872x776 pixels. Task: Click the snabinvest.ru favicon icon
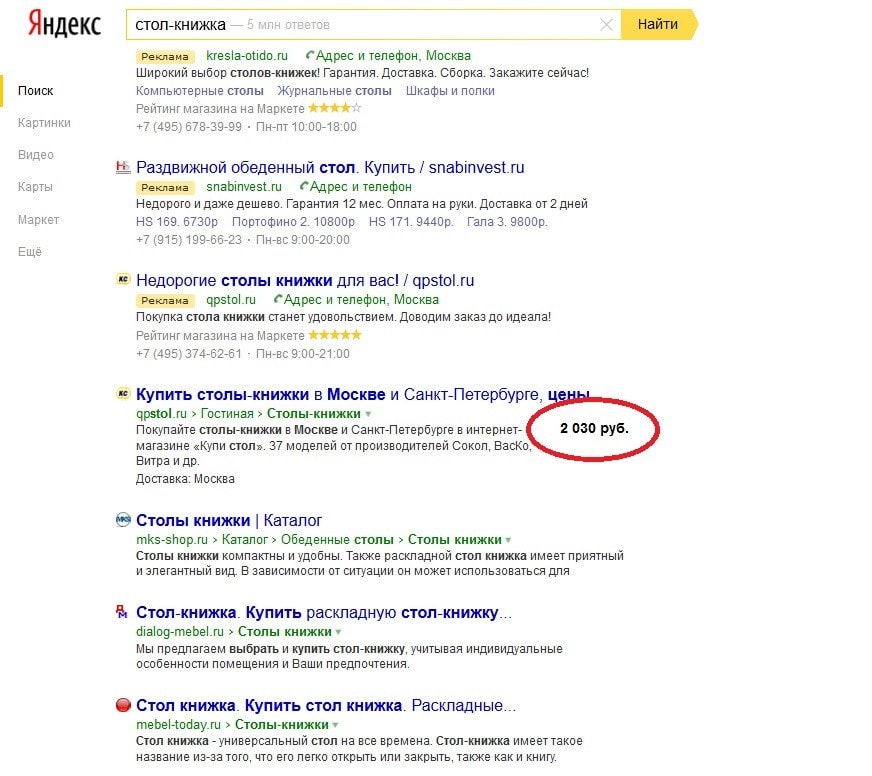click(x=123, y=168)
